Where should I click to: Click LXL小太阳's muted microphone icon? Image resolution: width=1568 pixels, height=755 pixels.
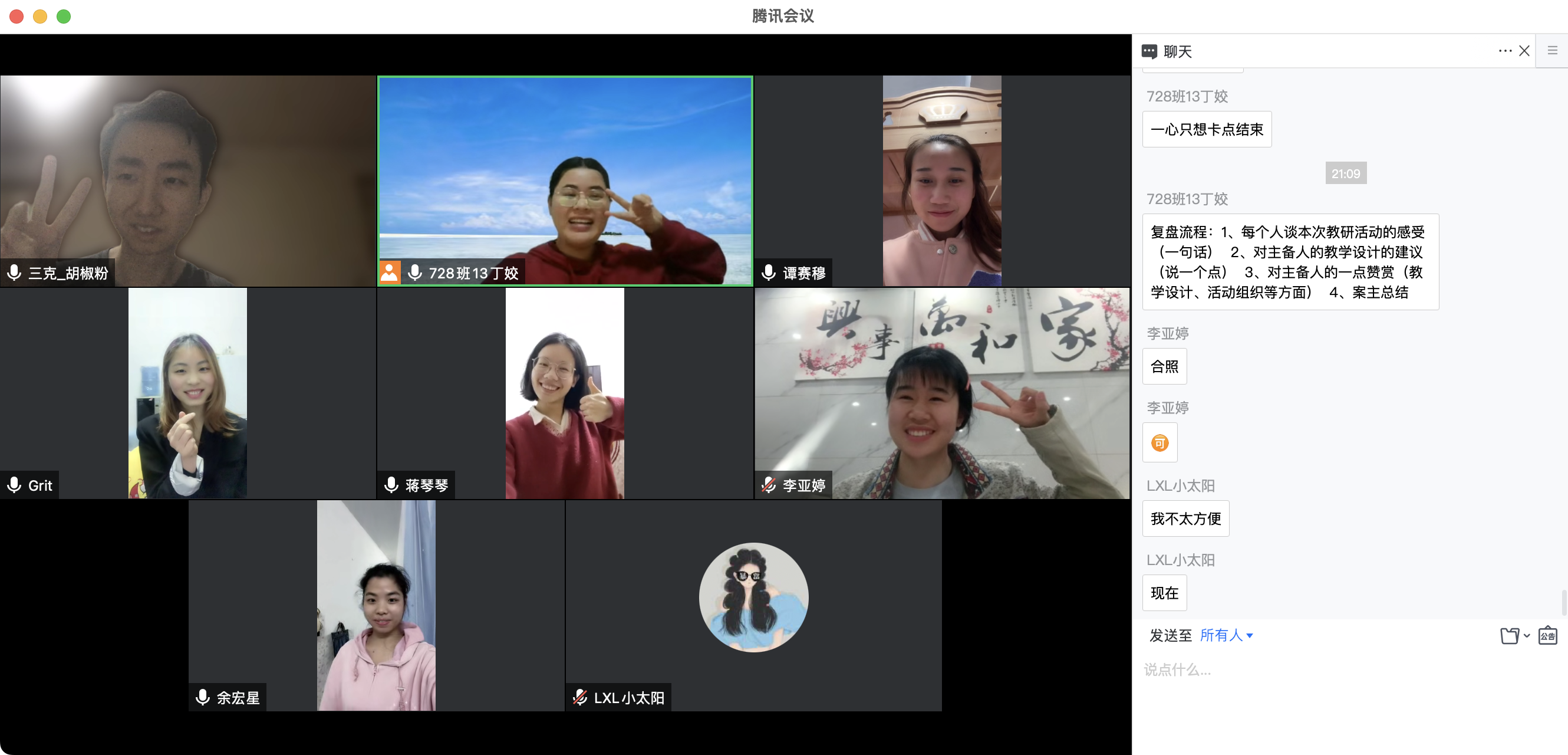point(579,697)
